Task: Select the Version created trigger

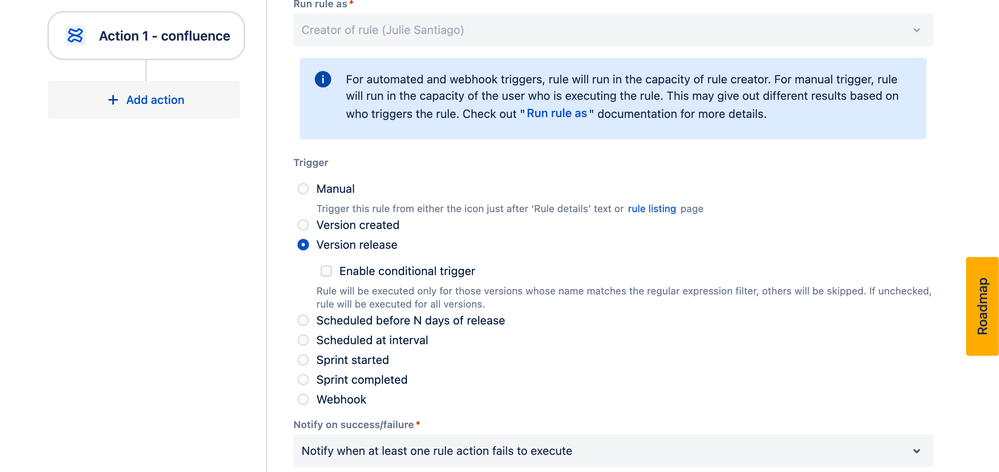Action: [x=303, y=225]
